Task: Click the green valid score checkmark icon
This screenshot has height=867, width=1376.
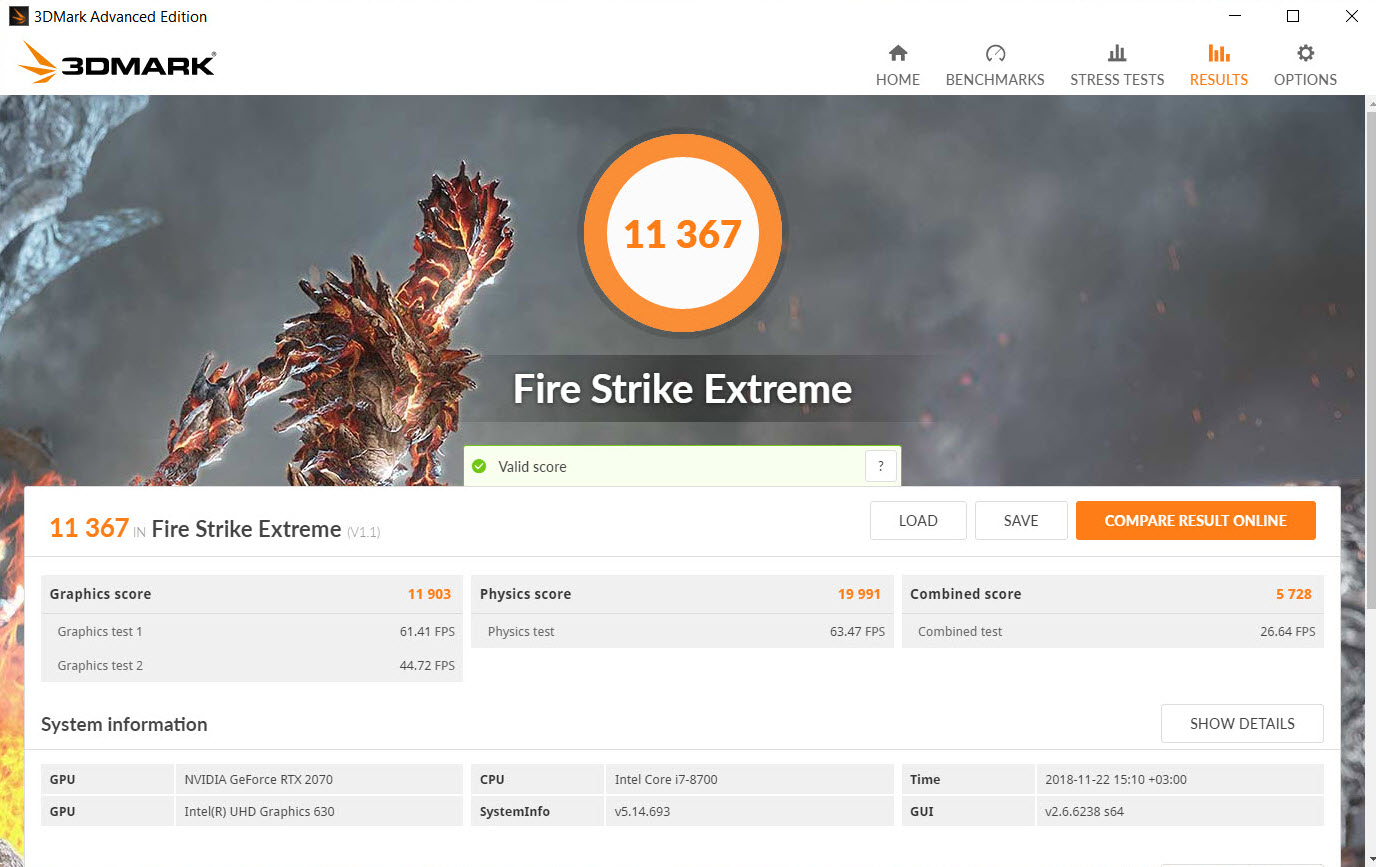Action: pyautogui.click(x=479, y=466)
